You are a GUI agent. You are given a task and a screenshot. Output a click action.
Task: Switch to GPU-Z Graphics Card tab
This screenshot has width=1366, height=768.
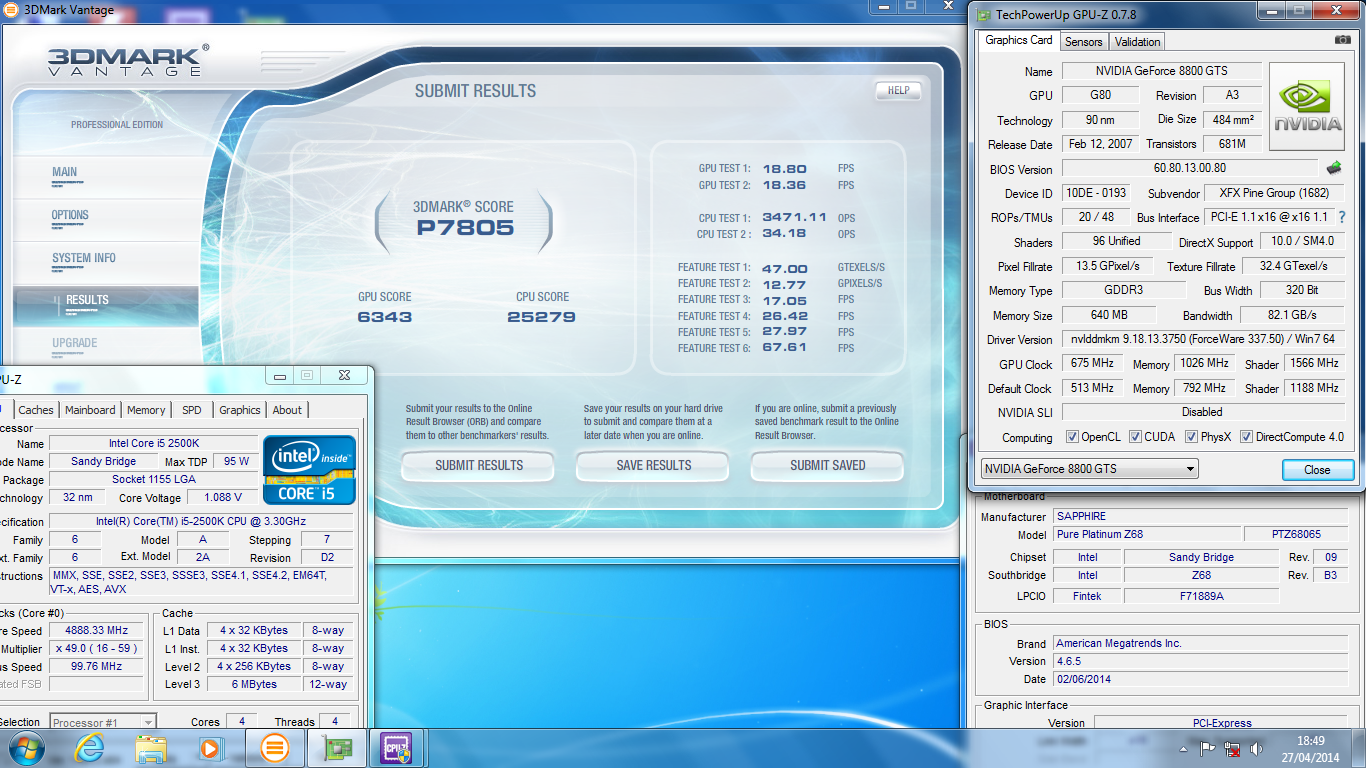[x=1018, y=40]
